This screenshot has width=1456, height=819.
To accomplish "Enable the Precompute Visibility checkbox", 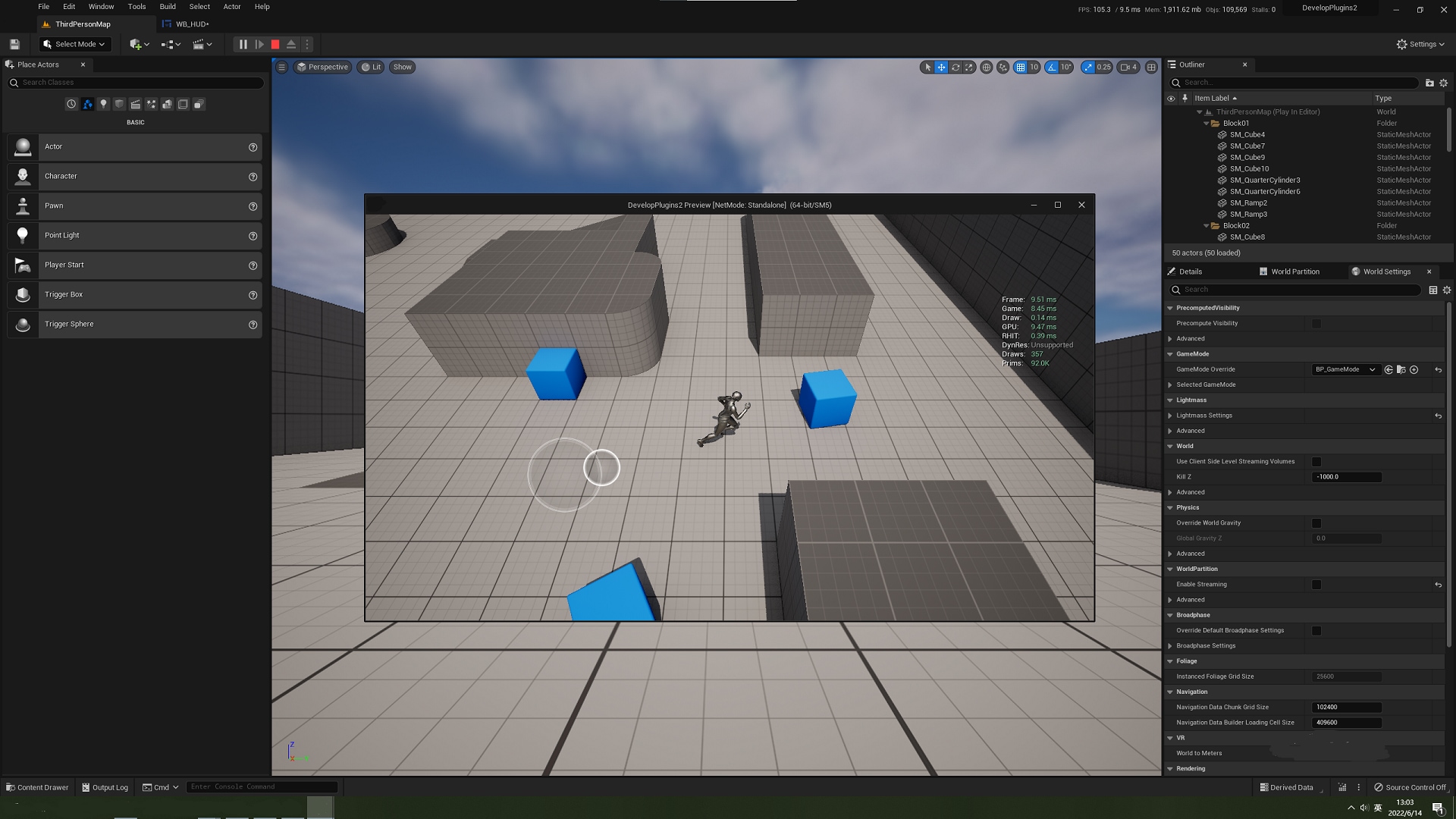I will click(x=1316, y=324).
